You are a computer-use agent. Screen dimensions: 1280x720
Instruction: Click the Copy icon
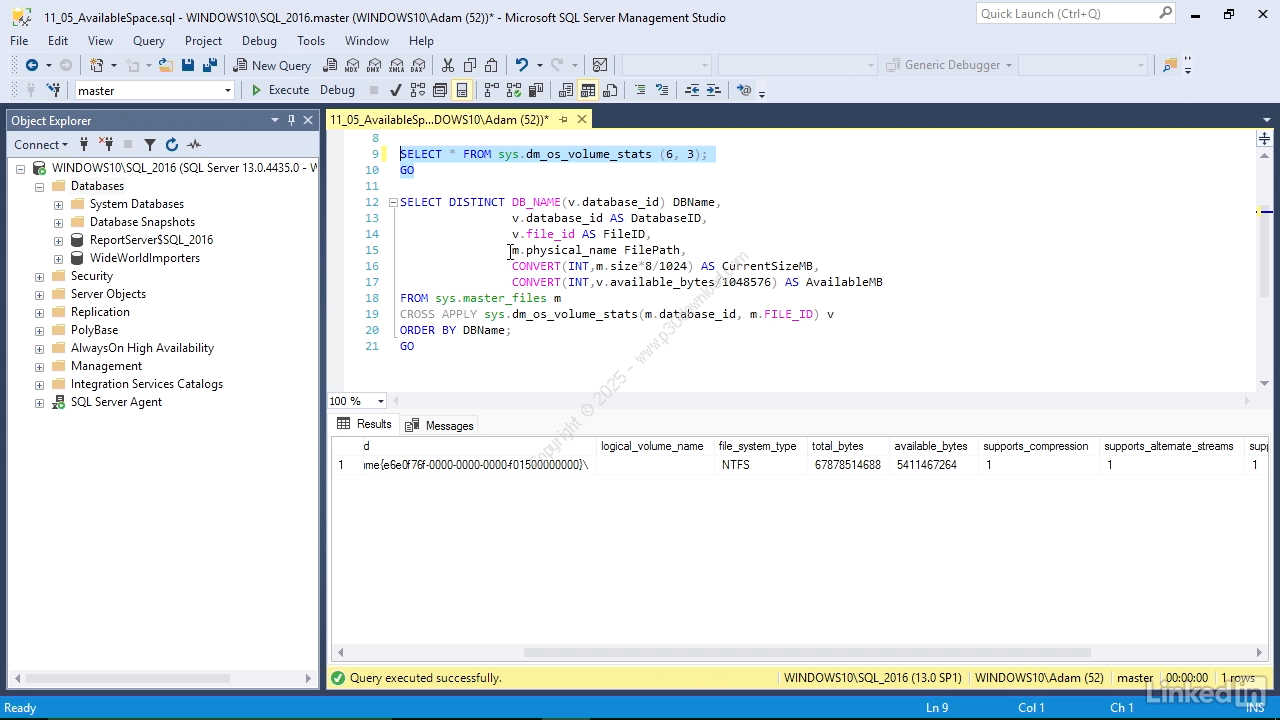469,65
